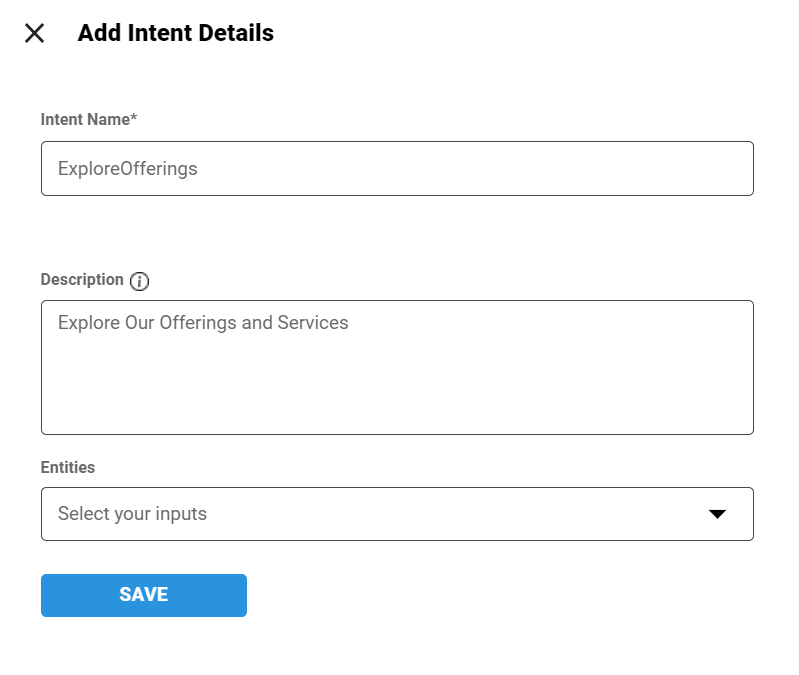The width and height of the screenshot is (799, 675).
Task: Click the 'Entities' field label
Action: (68, 467)
